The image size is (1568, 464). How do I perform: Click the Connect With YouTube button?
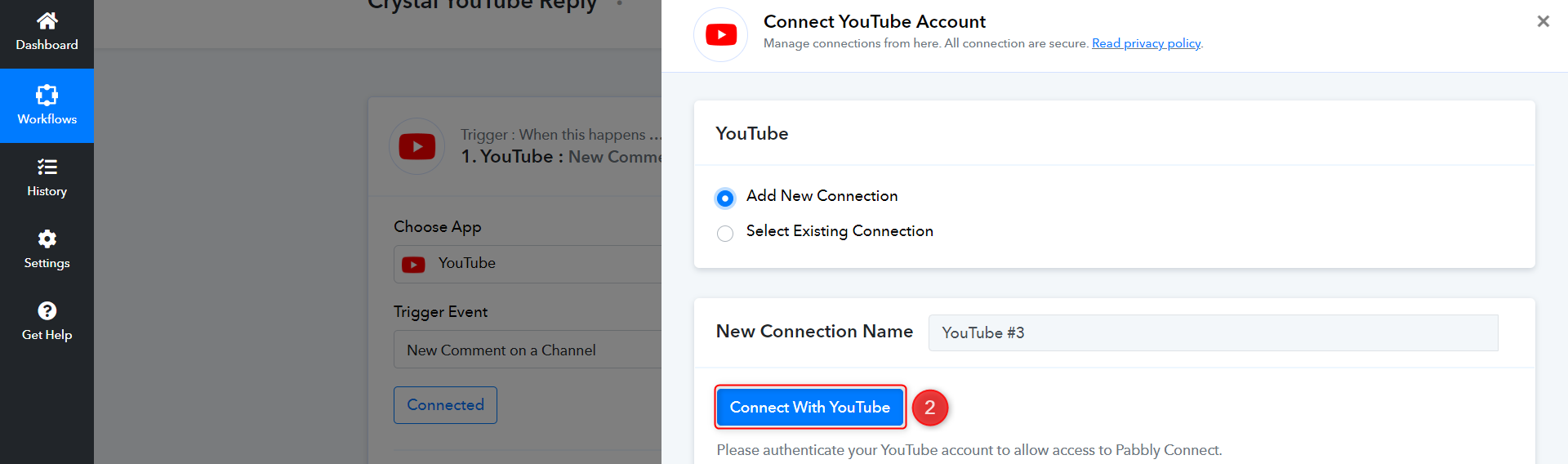[x=809, y=407]
